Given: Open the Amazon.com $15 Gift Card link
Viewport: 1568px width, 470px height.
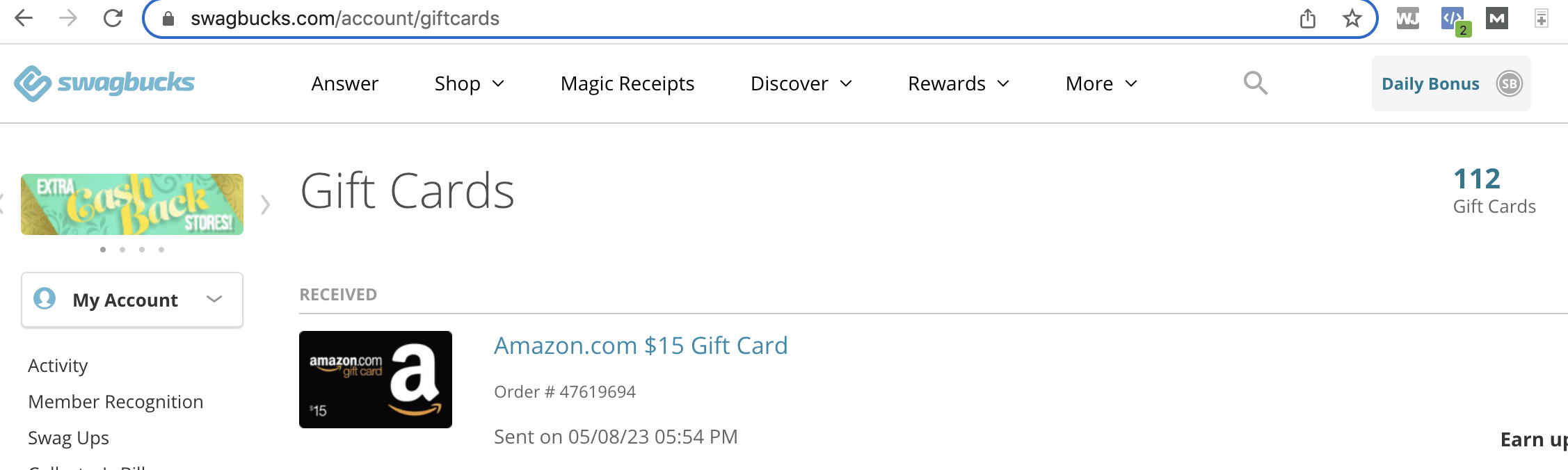Looking at the screenshot, I should [641, 345].
